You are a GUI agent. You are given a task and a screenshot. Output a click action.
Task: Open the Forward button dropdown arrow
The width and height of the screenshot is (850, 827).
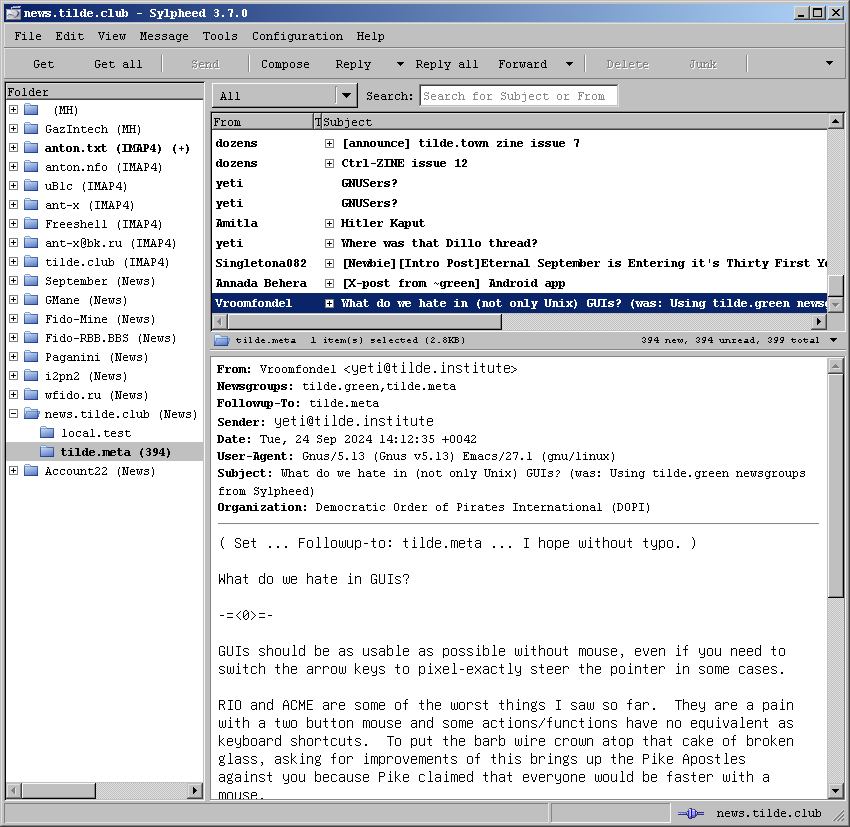pyautogui.click(x=569, y=64)
